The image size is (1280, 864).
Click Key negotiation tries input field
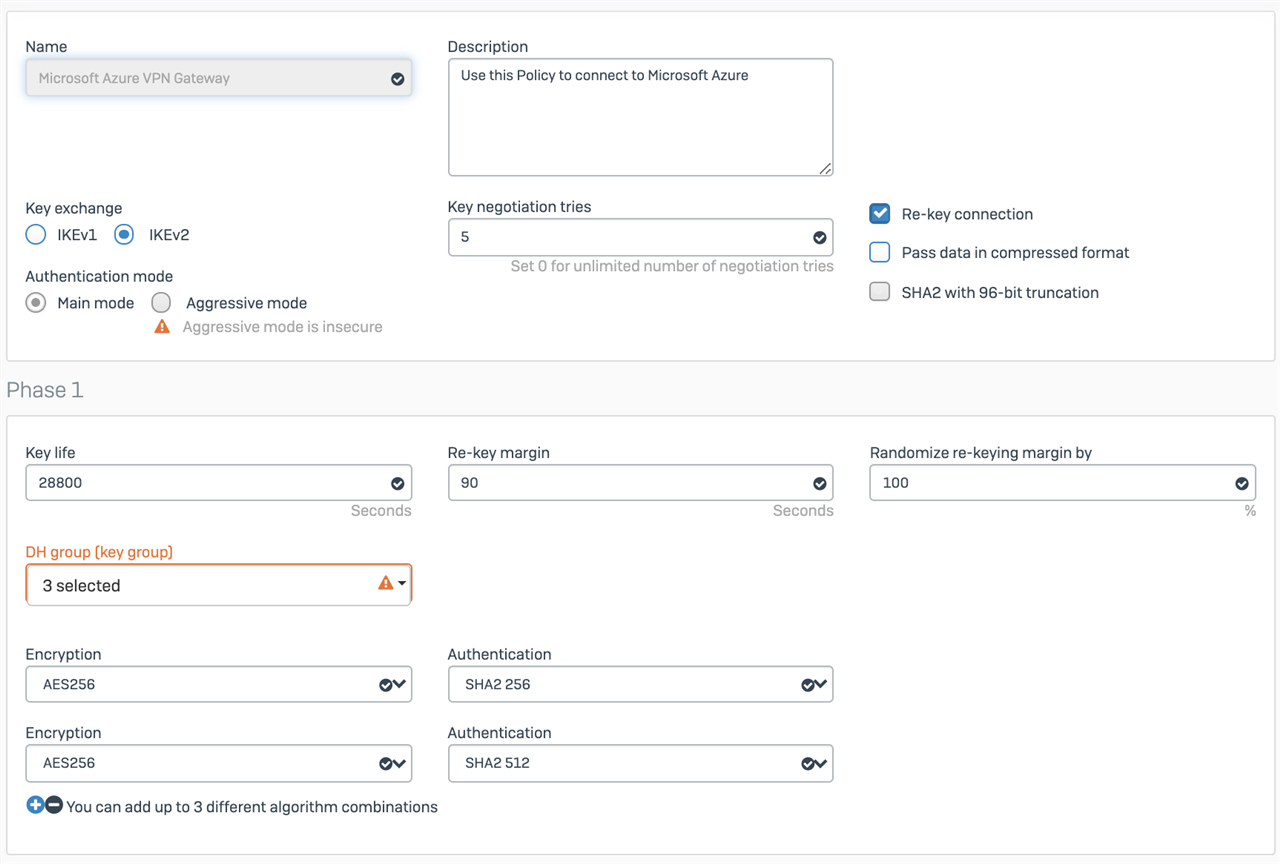click(641, 238)
